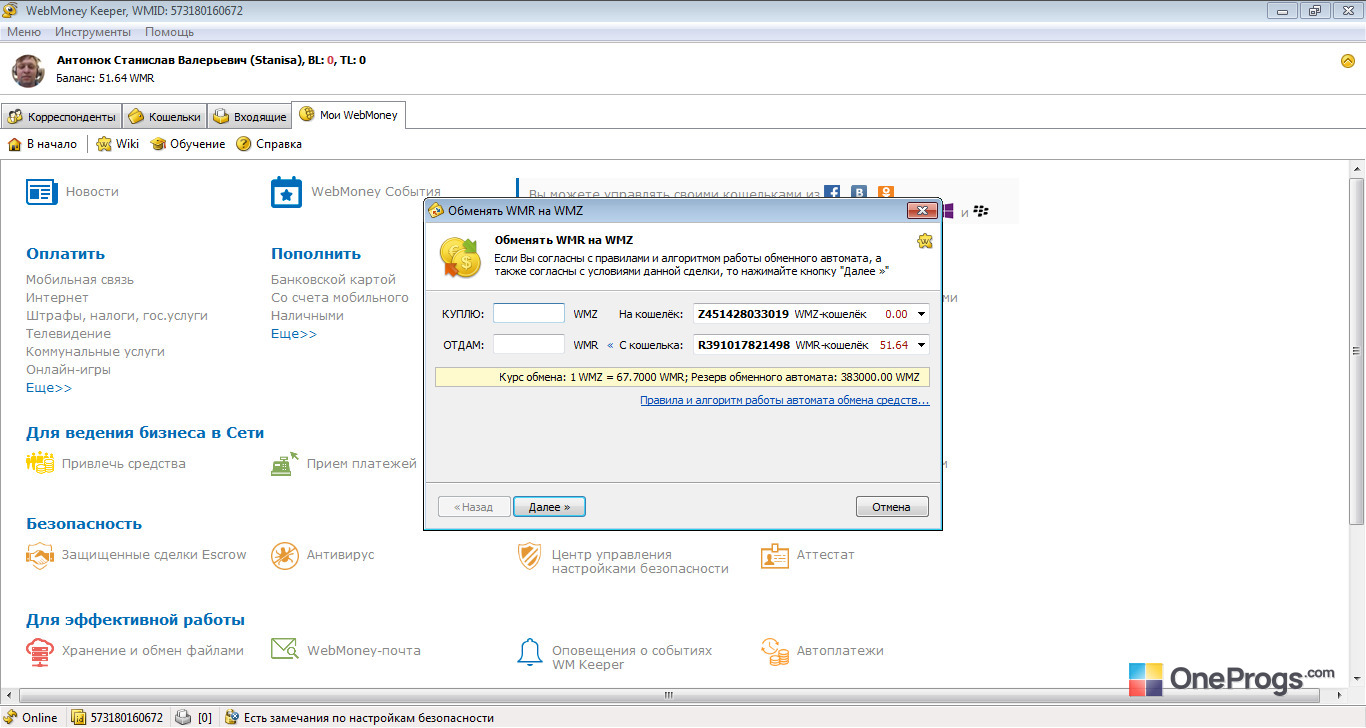Screen dimensions: 1366x728
Task: Focus the КУПЛЮ amount field
Action: 529,314
